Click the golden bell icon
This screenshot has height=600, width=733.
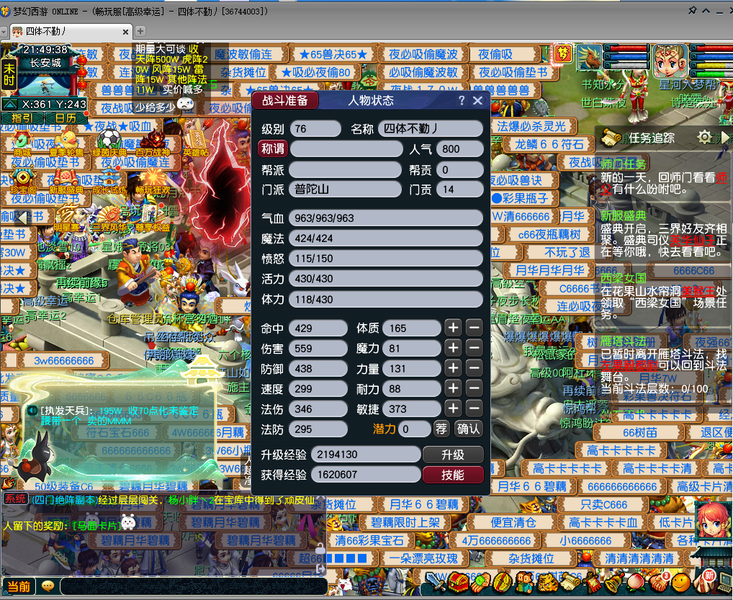coord(614,582)
